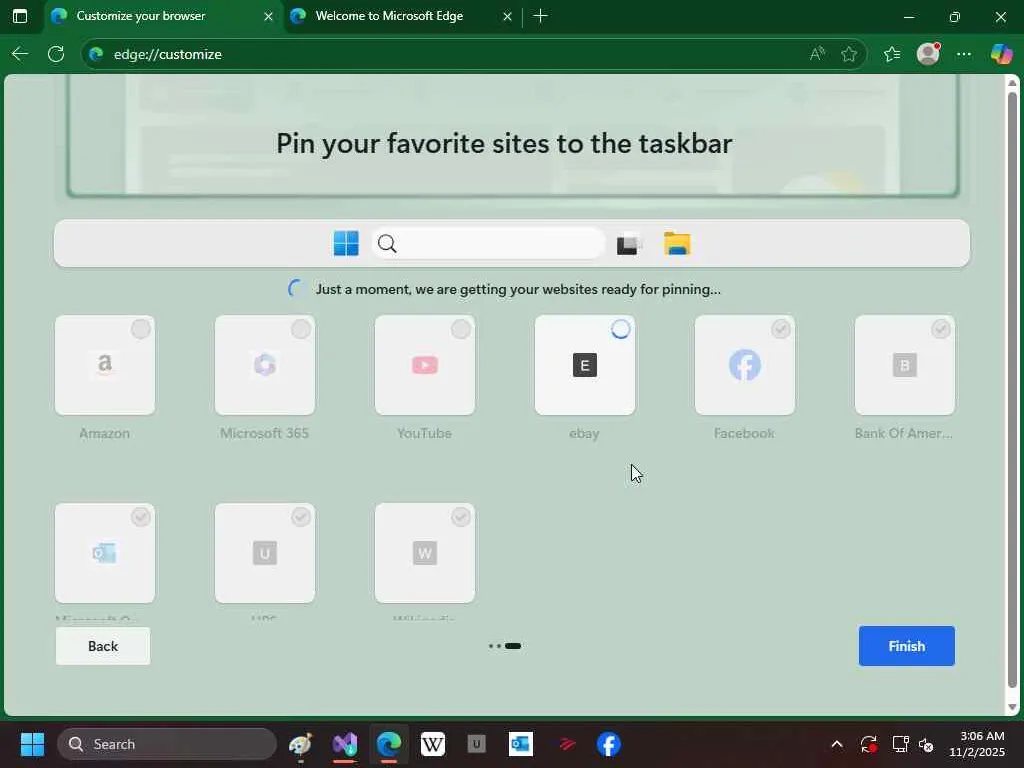Select the ebay site tile
The height and width of the screenshot is (768, 1024).
[584, 365]
